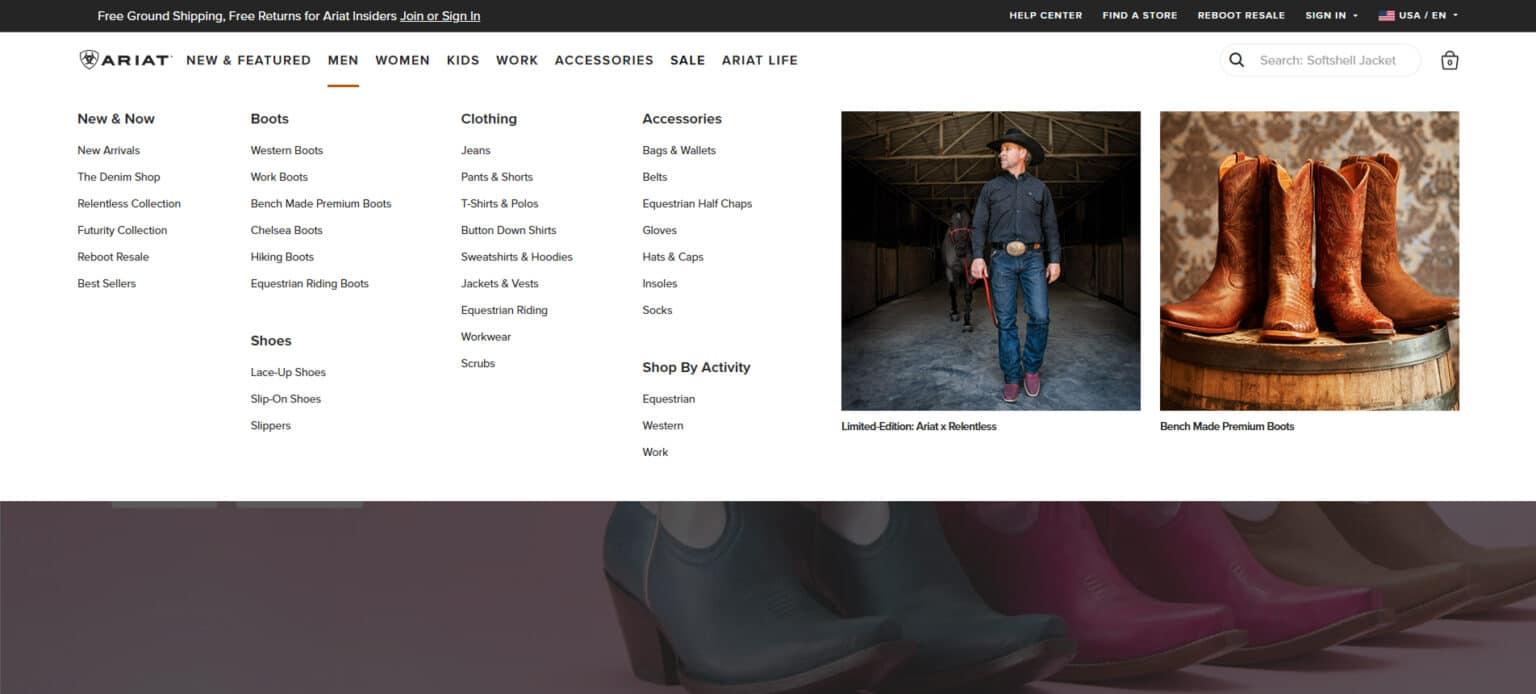Screen dimensions: 1536x694
Task: Open the Relentless promo image
Action: pyautogui.click(x=990, y=260)
